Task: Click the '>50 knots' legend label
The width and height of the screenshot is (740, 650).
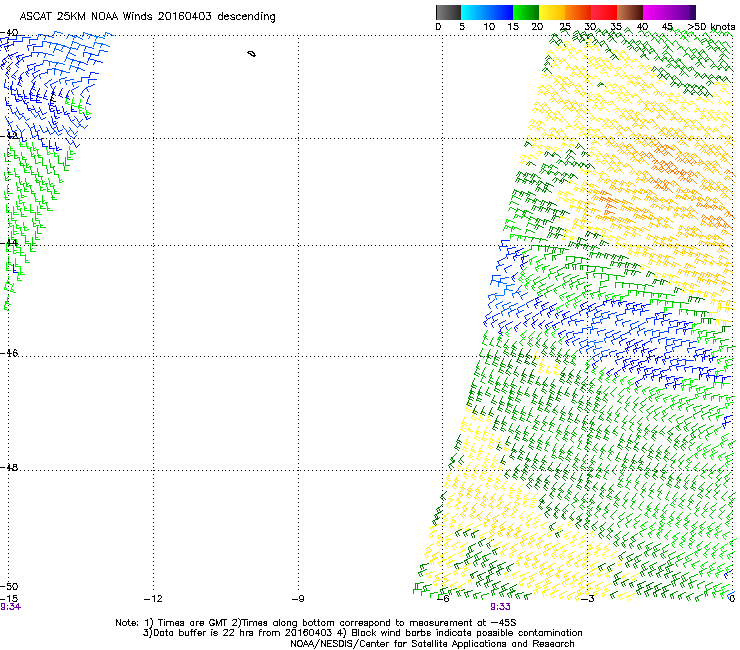Action: tap(711, 27)
